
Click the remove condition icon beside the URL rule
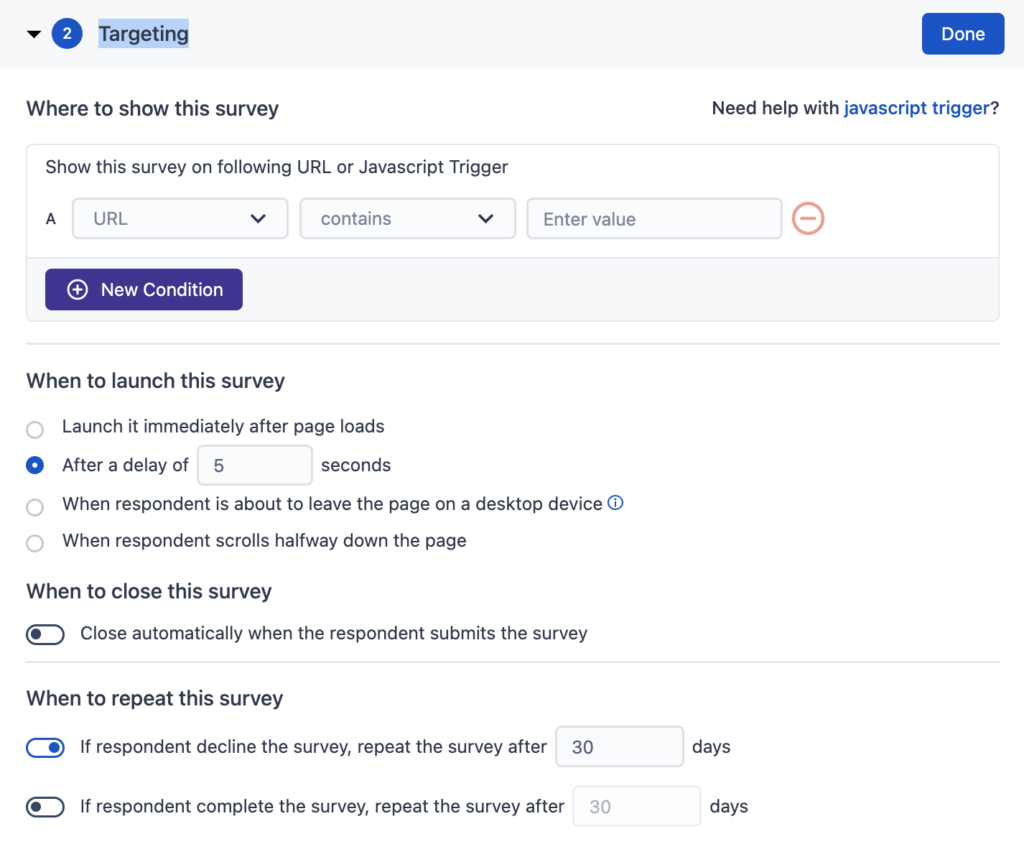[807, 218]
